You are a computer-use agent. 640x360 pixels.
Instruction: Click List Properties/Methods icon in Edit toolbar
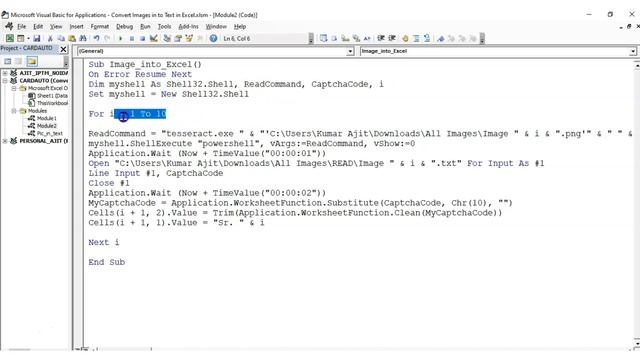[x=323, y=38]
